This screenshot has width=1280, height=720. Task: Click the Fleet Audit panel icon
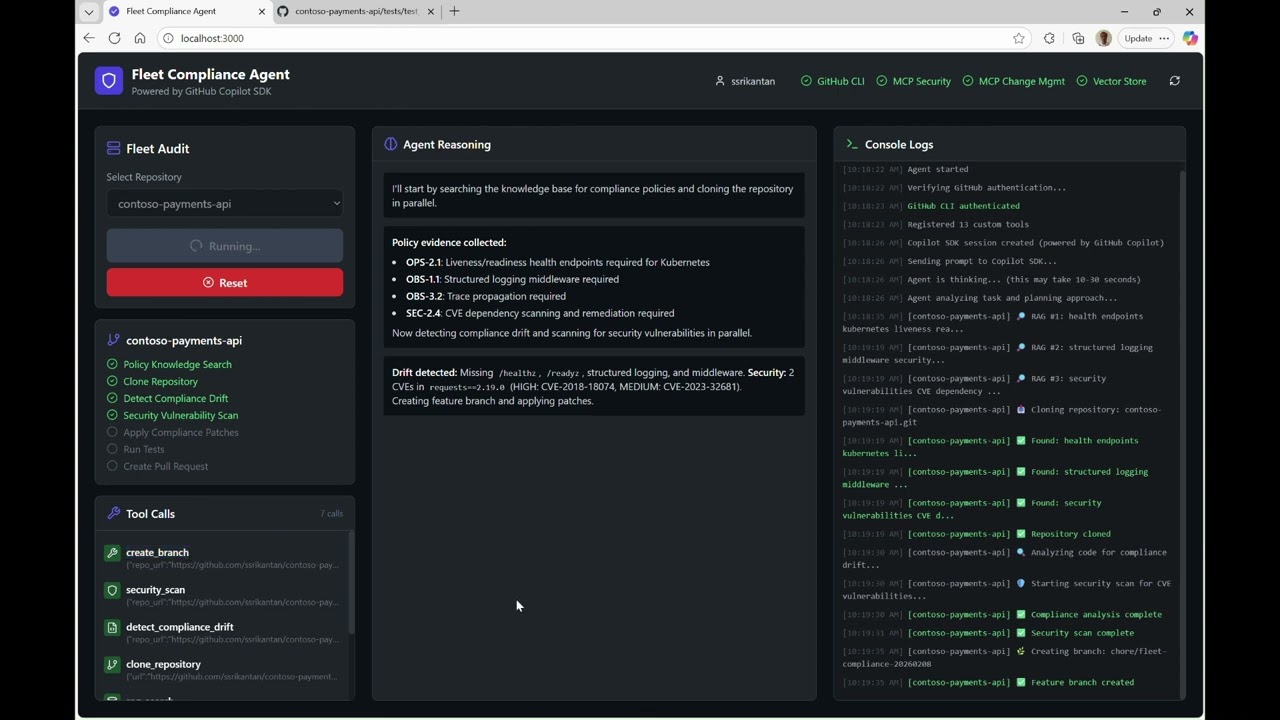(113, 148)
